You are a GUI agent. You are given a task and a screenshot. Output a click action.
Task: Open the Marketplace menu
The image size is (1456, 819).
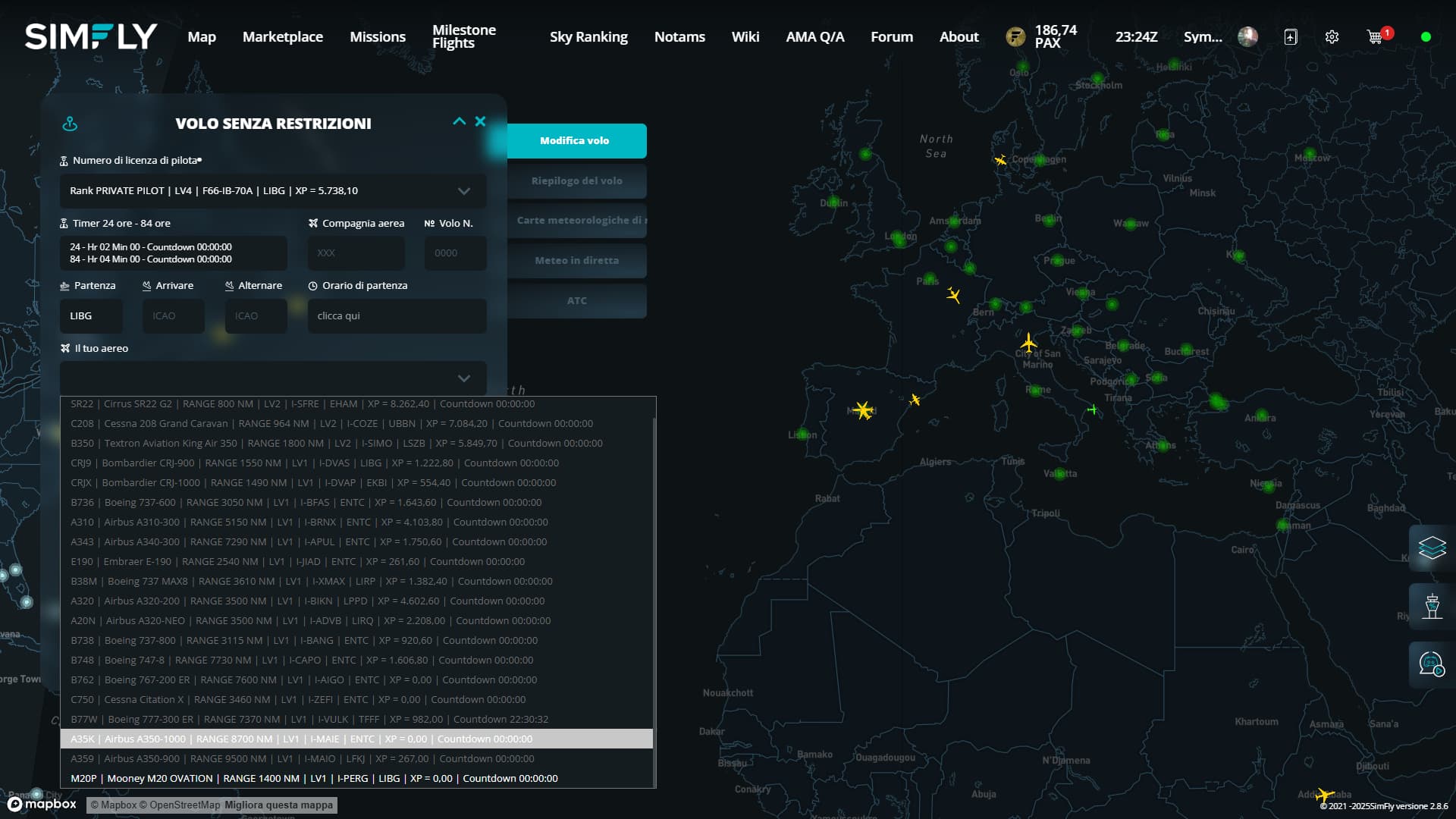point(282,36)
